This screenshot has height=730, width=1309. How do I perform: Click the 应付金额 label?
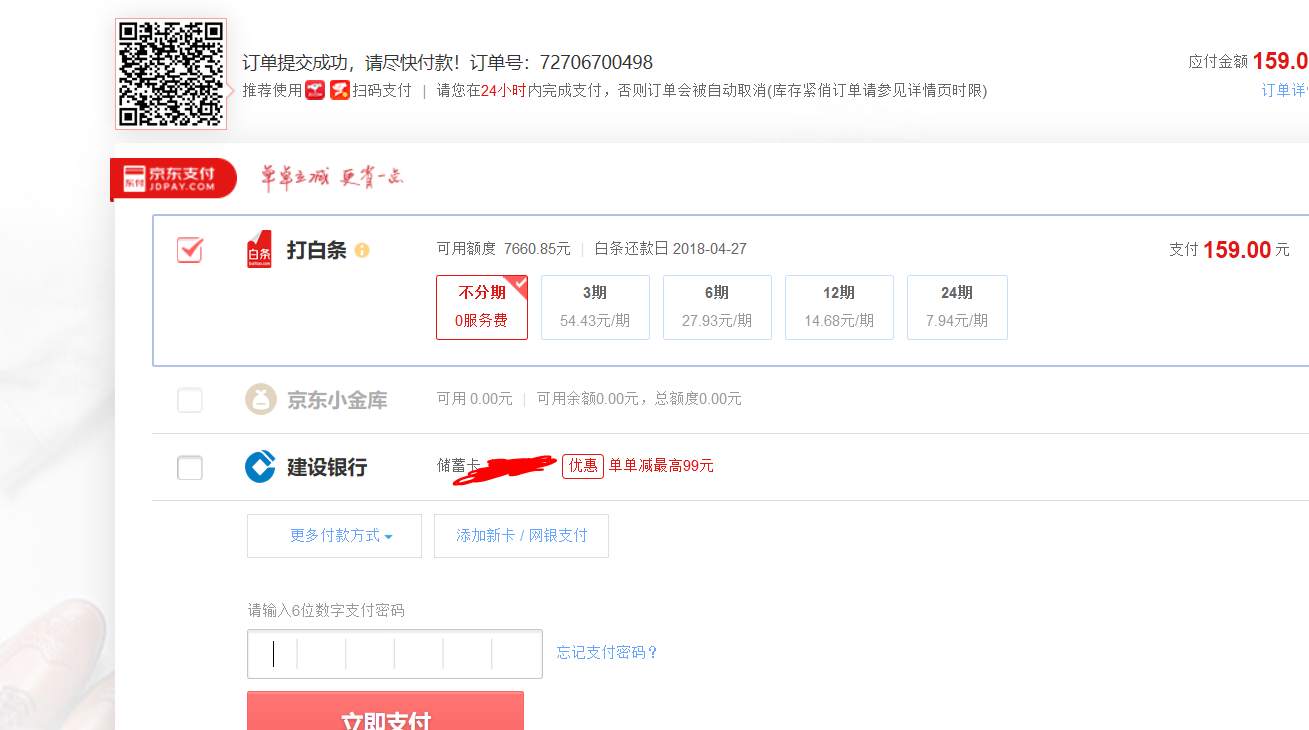[1218, 61]
